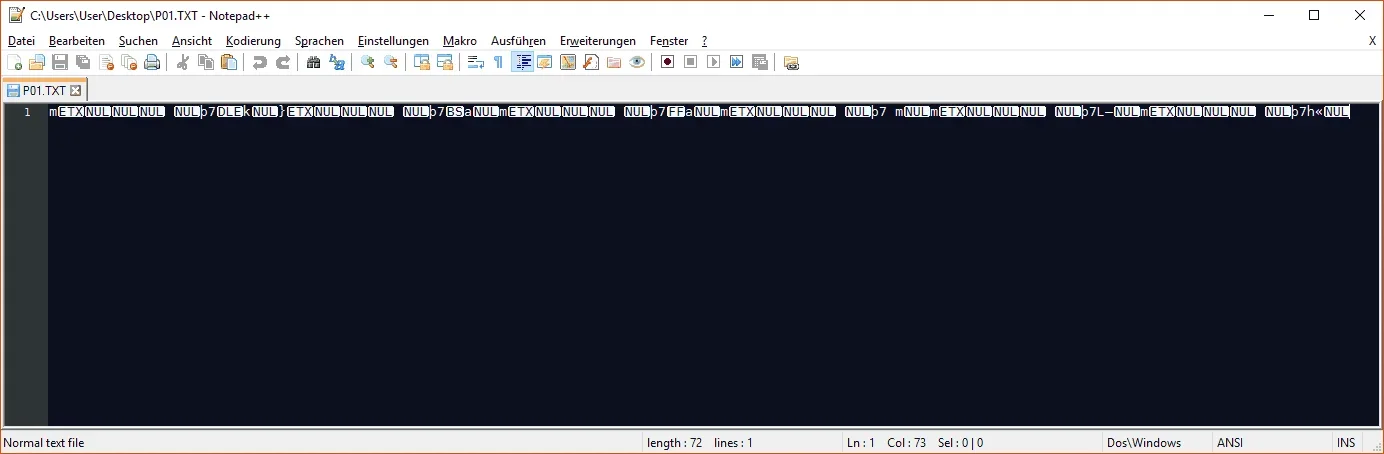Open the Sprachen menu
Screen dimensions: 1384x454
point(319,41)
